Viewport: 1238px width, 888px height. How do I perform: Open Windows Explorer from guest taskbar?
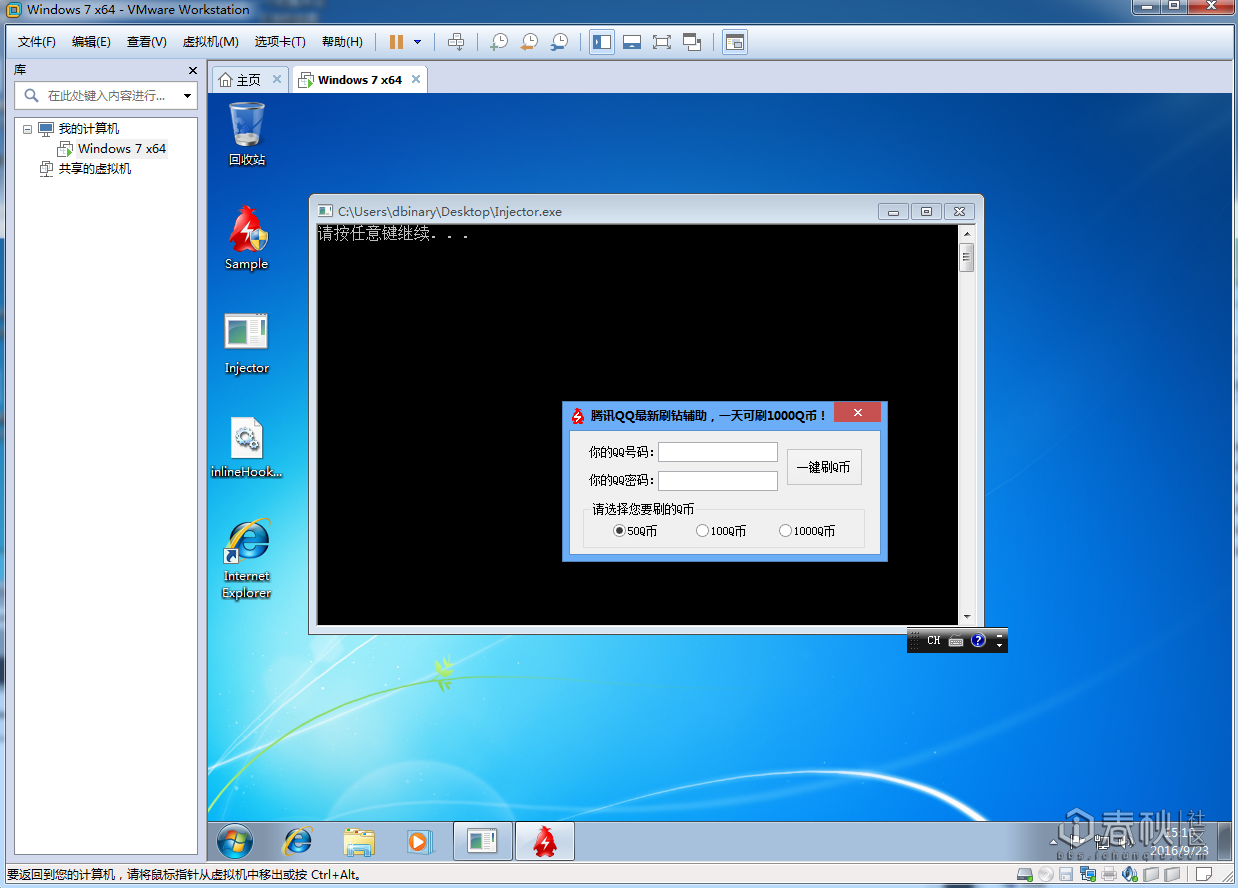coord(359,842)
